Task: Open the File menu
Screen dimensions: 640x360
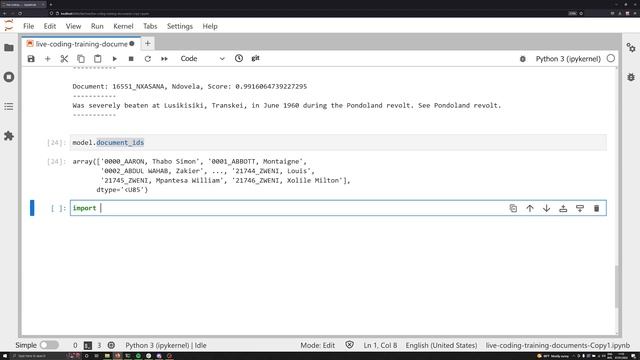Action: click(29, 26)
